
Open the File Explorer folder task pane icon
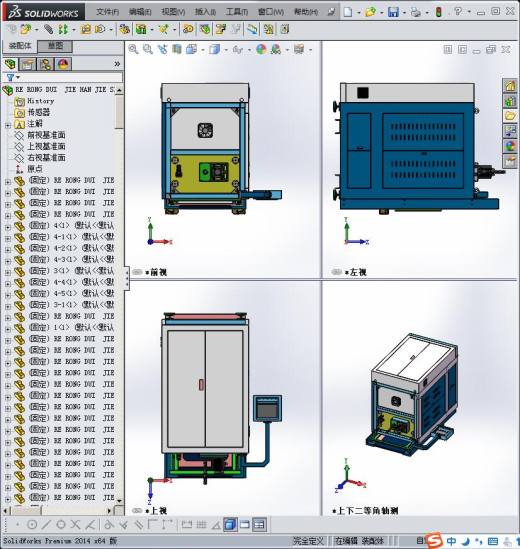pos(510,116)
